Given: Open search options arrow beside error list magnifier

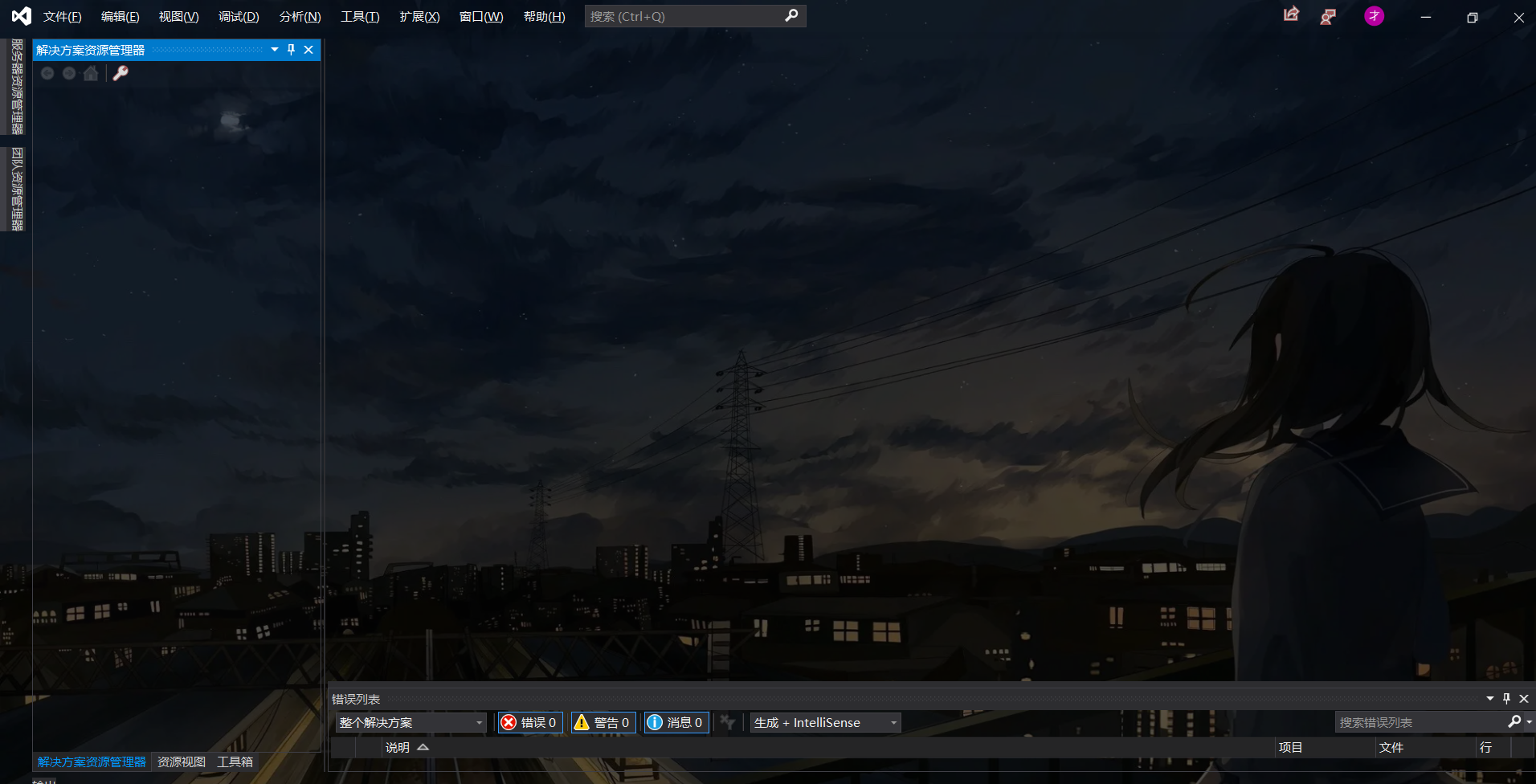Looking at the screenshot, I should pyautogui.click(x=1529, y=722).
